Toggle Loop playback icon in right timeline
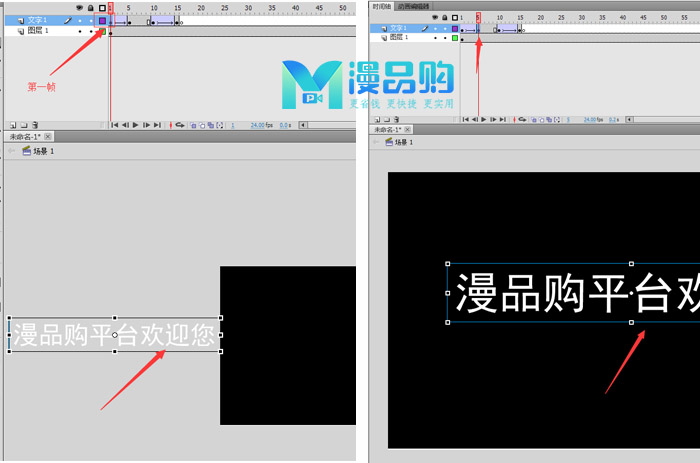The image size is (700, 463). tap(522, 120)
